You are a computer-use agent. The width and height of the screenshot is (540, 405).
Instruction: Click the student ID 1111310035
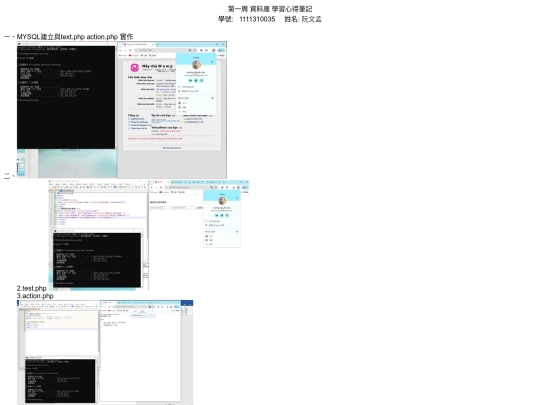257,19
